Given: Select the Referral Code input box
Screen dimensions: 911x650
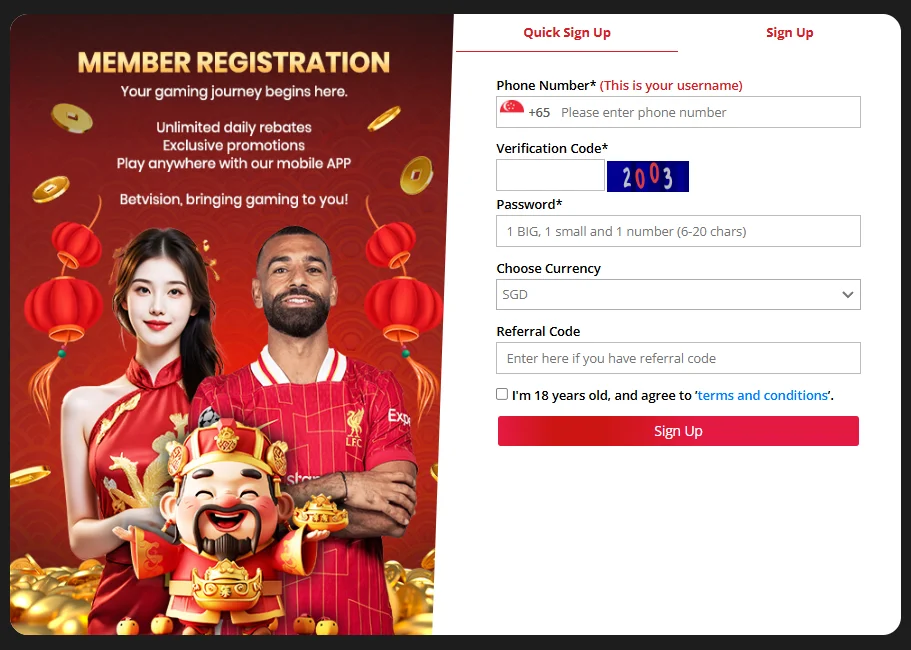Looking at the screenshot, I should click(678, 358).
